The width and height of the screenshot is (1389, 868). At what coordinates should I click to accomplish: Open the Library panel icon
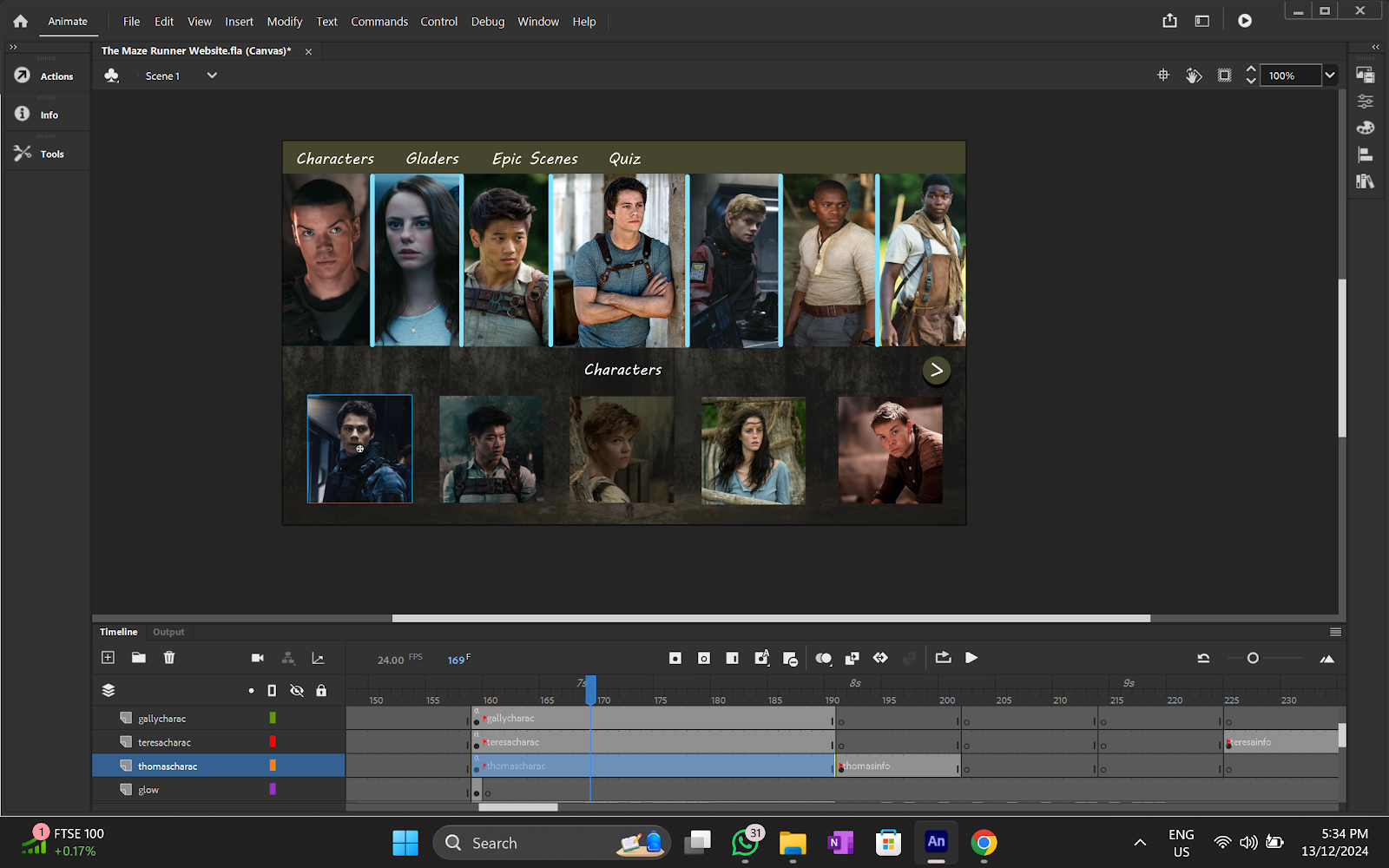1366,181
